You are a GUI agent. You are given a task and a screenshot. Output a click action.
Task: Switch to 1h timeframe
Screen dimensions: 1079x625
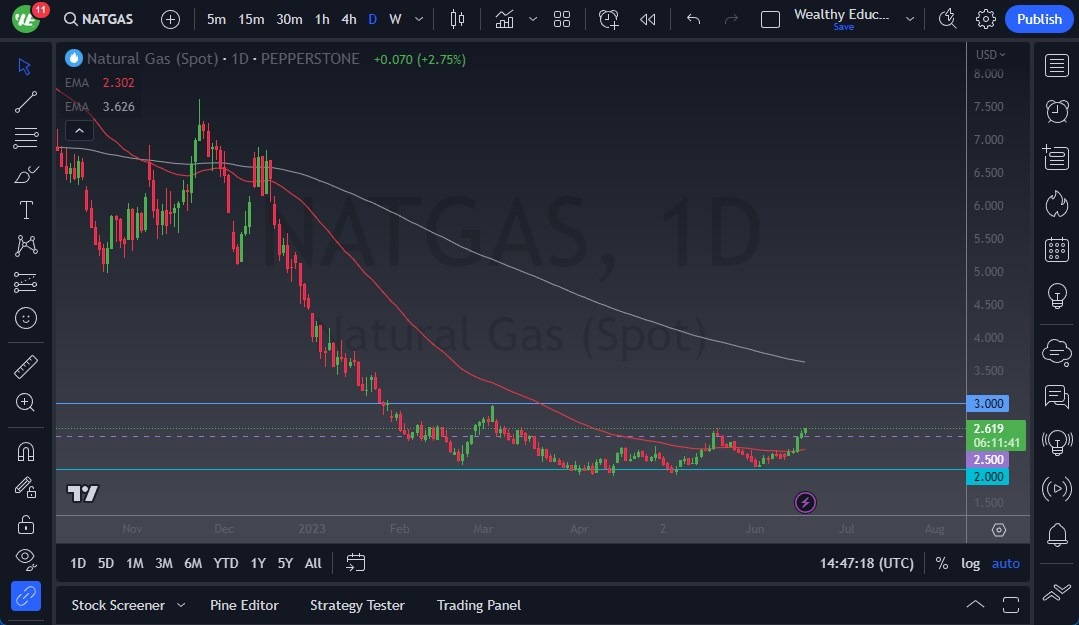pyautogui.click(x=321, y=19)
